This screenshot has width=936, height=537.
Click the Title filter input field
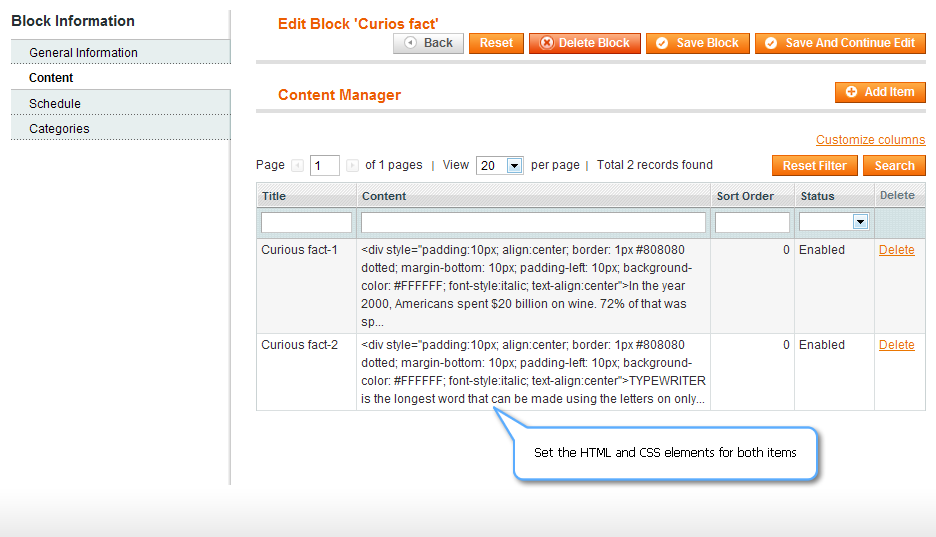pos(306,223)
